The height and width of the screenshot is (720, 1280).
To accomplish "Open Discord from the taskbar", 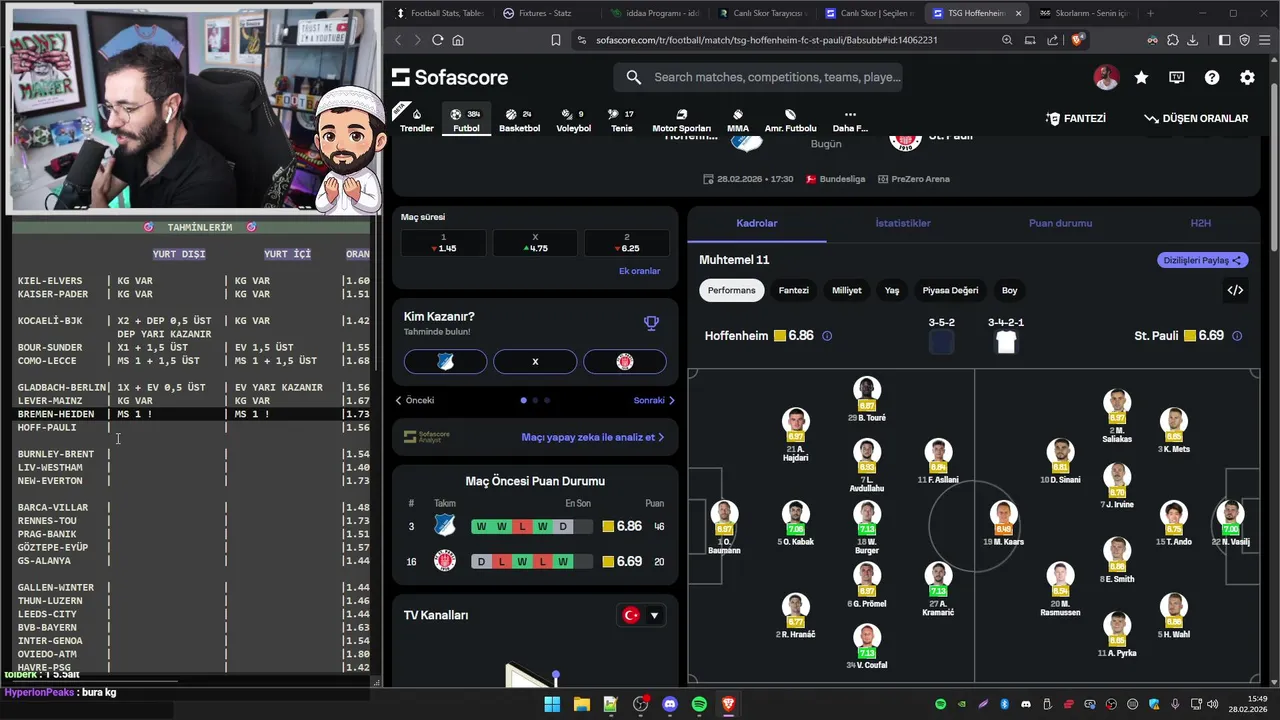I will (x=670, y=704).
